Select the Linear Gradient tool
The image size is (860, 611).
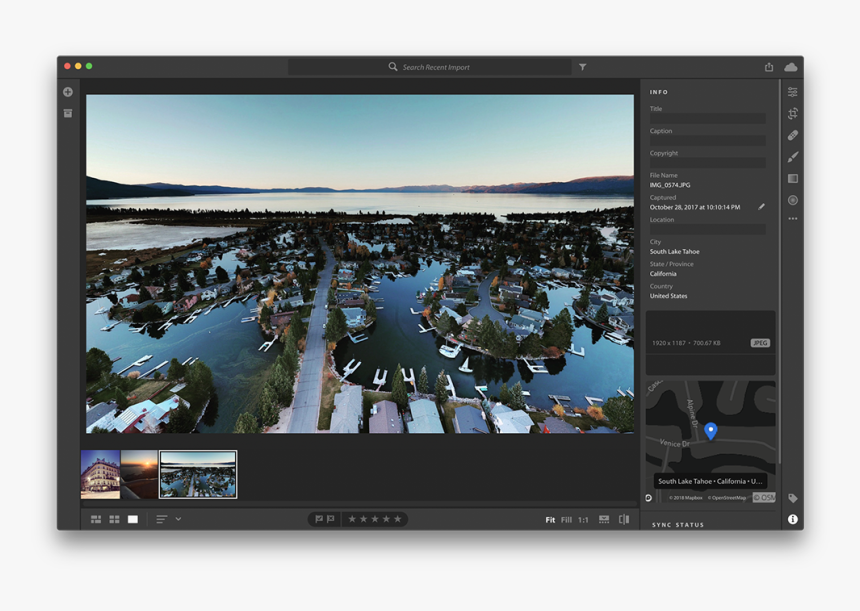(x=793, y=178)
